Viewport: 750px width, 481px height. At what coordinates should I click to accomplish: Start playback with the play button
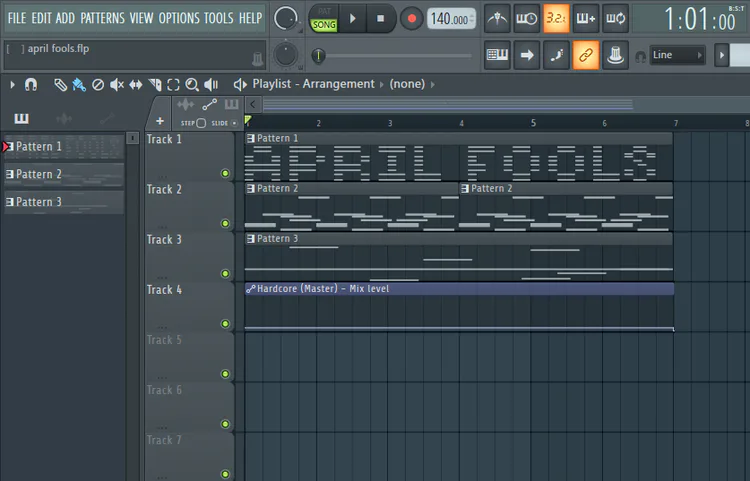click(353, 19)
